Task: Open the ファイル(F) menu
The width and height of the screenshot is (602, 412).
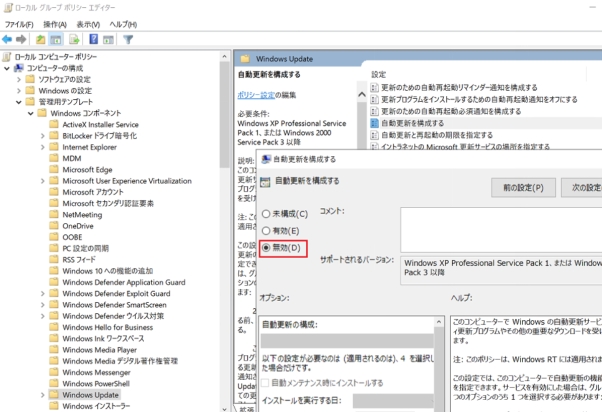Action: [x=19, y=25]
